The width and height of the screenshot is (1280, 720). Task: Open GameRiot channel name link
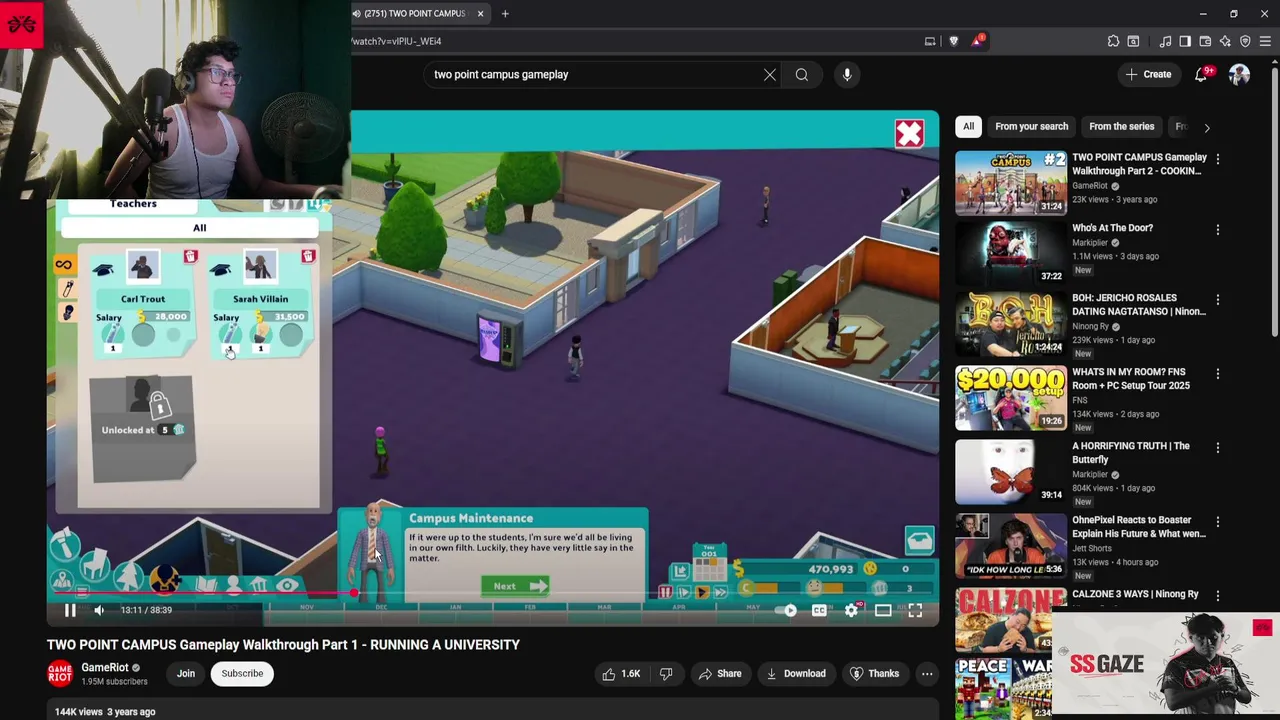pyautogui.click(x=105, y=668)
